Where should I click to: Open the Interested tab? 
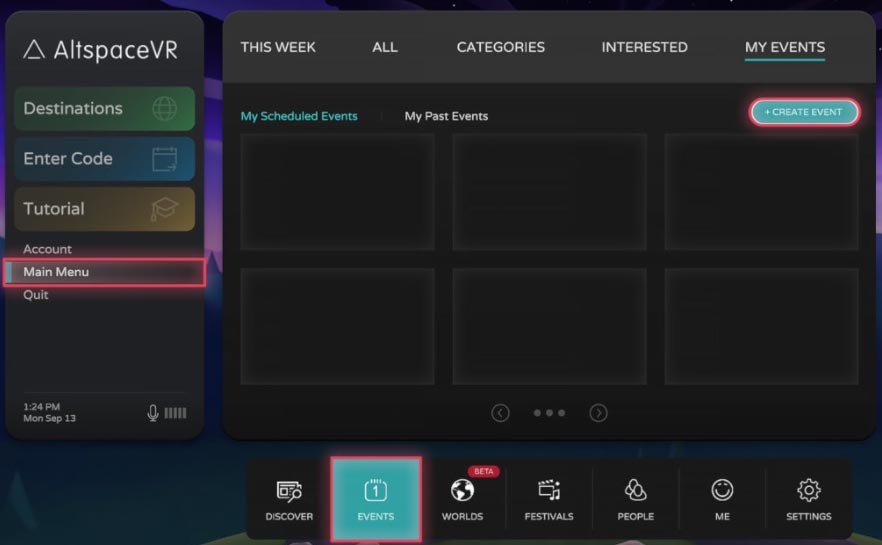[x=644, y=47]
